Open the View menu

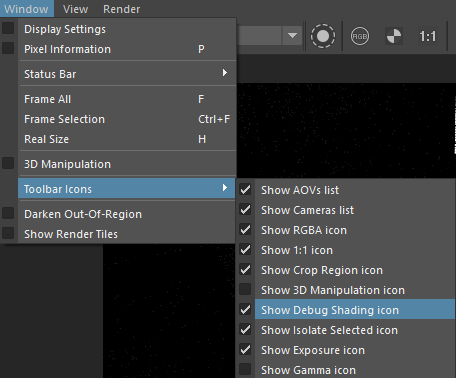75,9
